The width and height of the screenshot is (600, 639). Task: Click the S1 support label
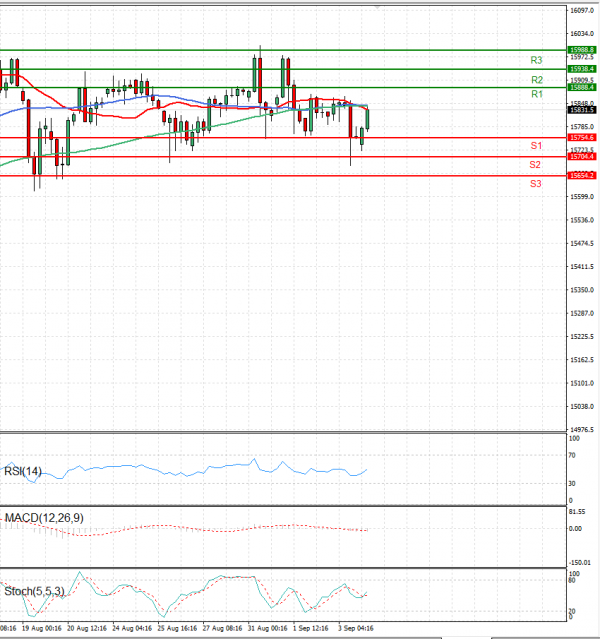pyautogui.click(x=536, y=145)
